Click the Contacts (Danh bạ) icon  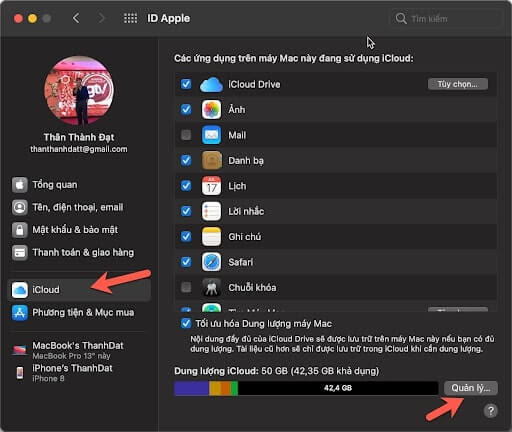point(211,160)
